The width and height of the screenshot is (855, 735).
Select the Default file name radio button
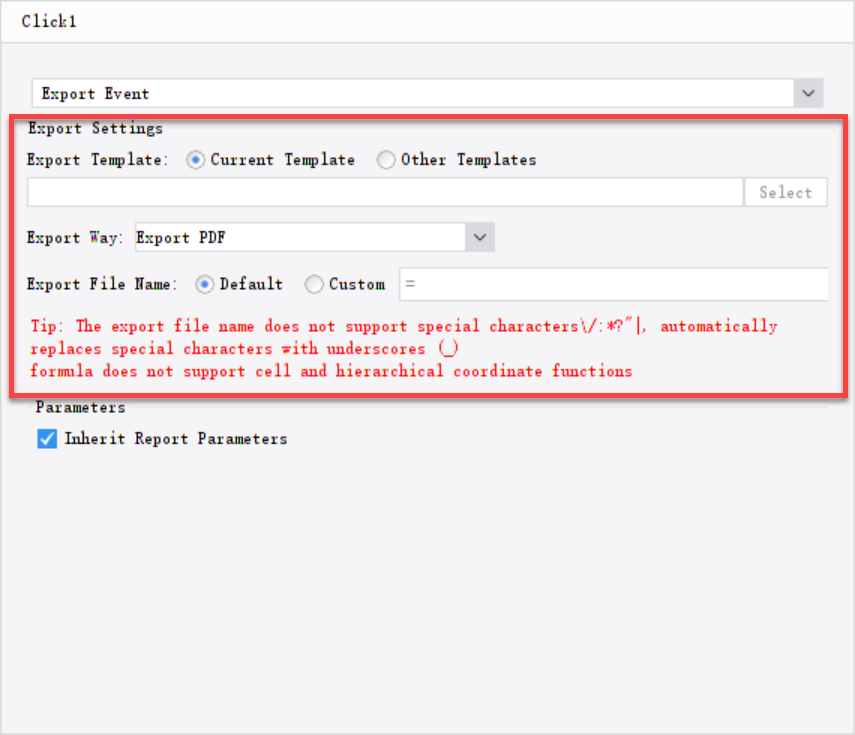click(205, 284)
